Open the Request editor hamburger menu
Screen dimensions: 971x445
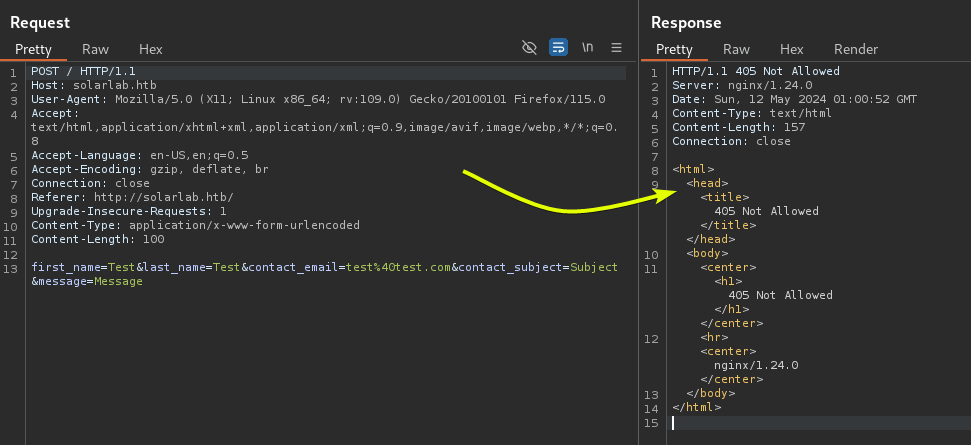(616, 48)
